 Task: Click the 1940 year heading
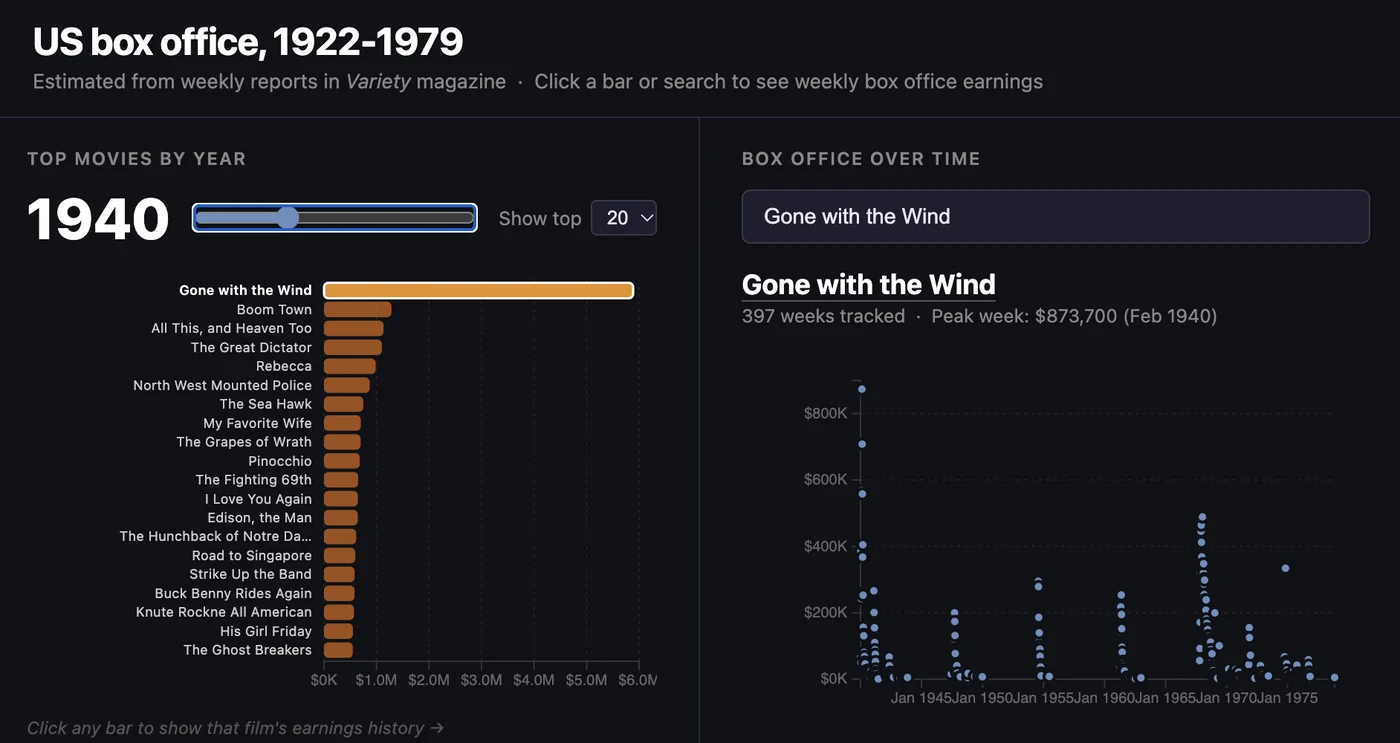98,219
